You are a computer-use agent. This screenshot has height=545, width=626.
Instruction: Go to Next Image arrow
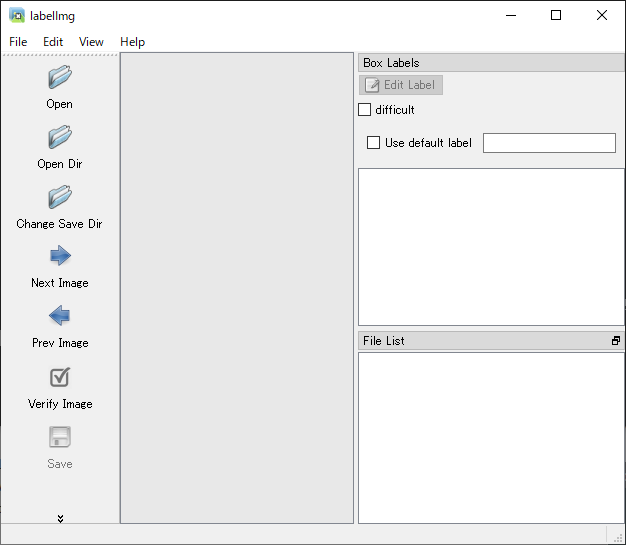(60, 256)
